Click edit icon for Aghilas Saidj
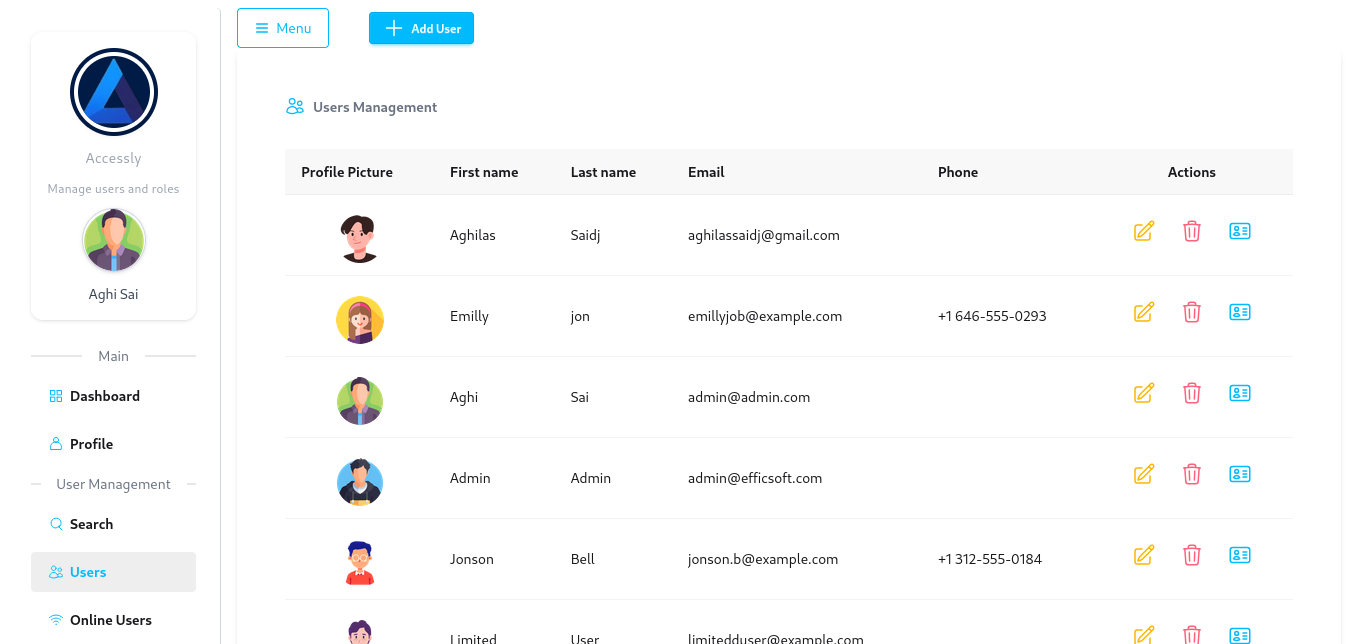The image size is (1347, 644). click(1144, 231)
